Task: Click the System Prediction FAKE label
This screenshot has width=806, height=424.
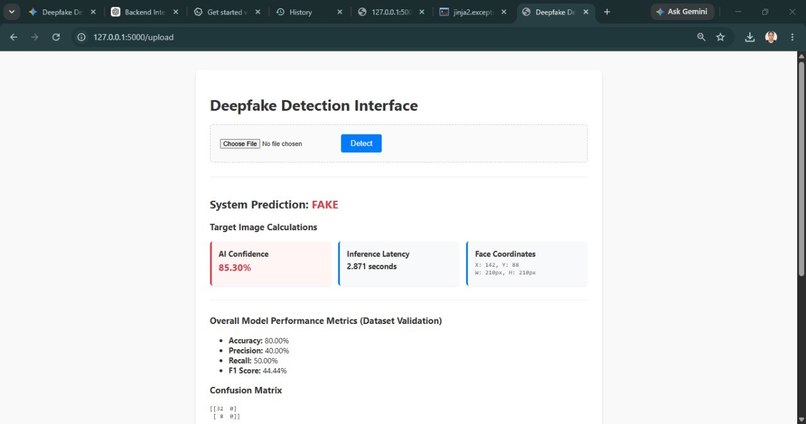Action: pos(274,205)
